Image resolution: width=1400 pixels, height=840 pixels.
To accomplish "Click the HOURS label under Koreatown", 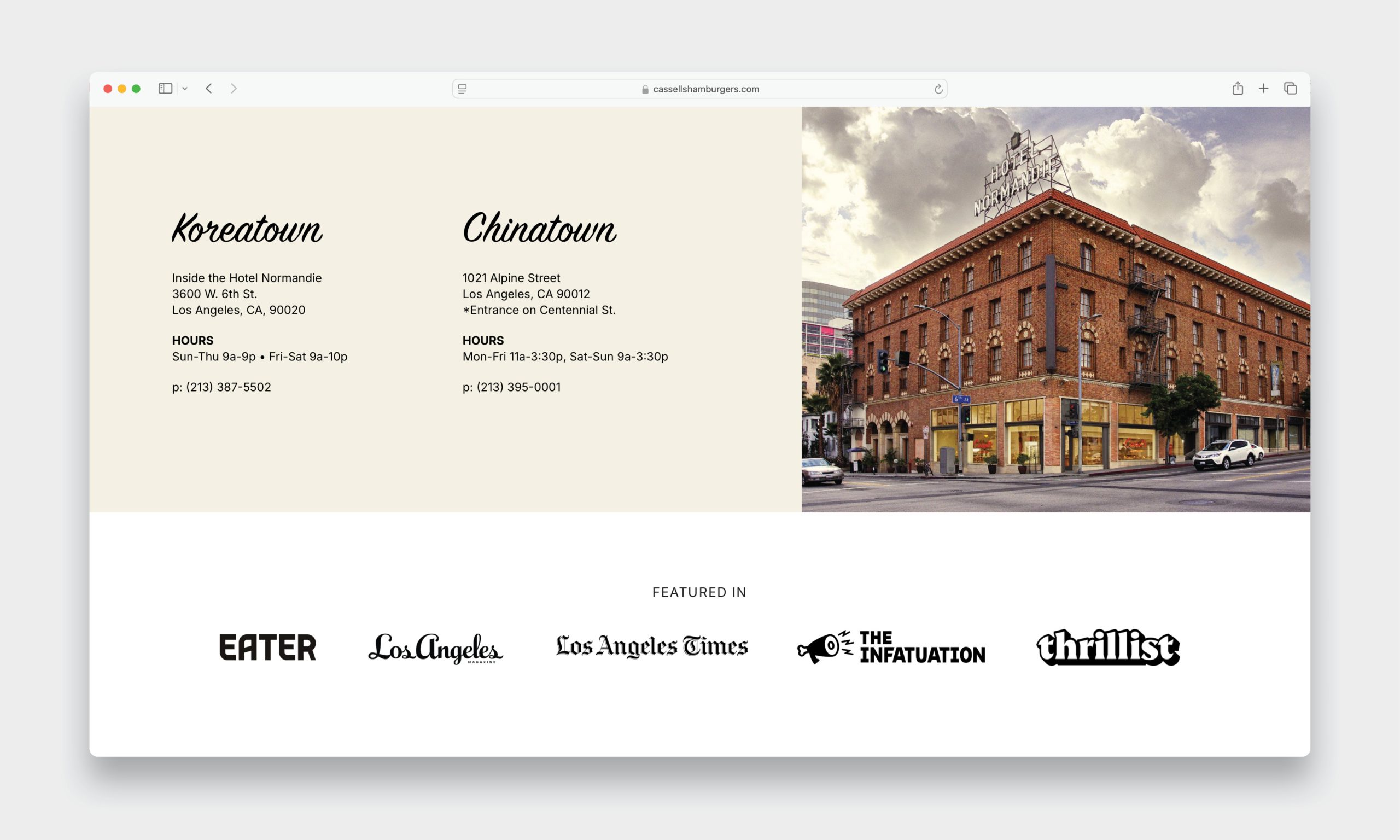I will [x=192, y=341].
